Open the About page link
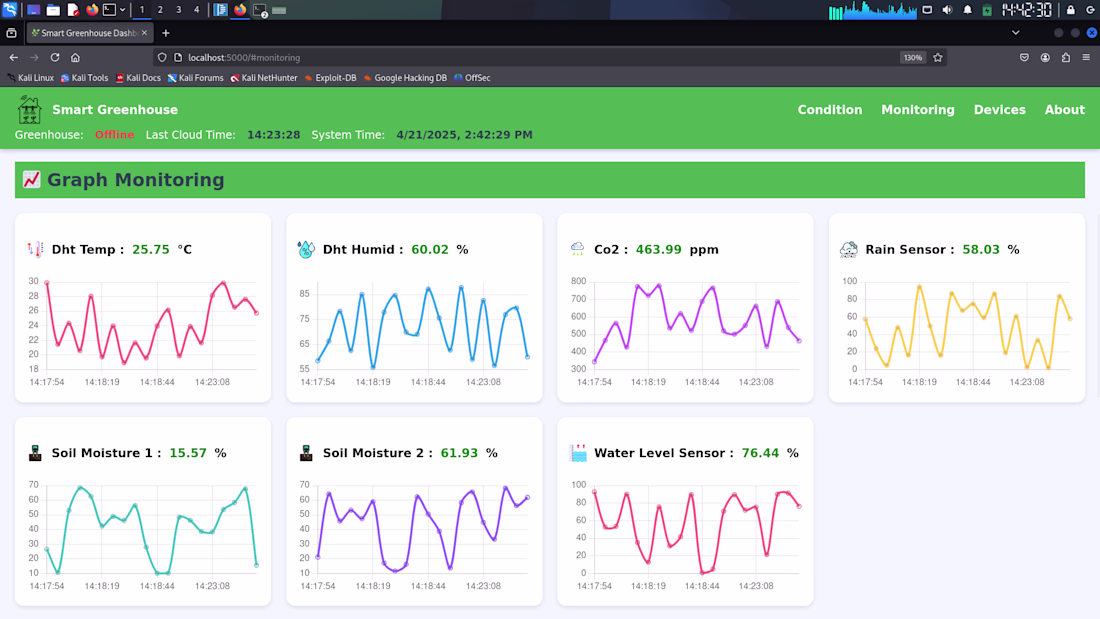Image resolution: width=1100 pixels, height=619 pixels. click(x=1064, y=109)
